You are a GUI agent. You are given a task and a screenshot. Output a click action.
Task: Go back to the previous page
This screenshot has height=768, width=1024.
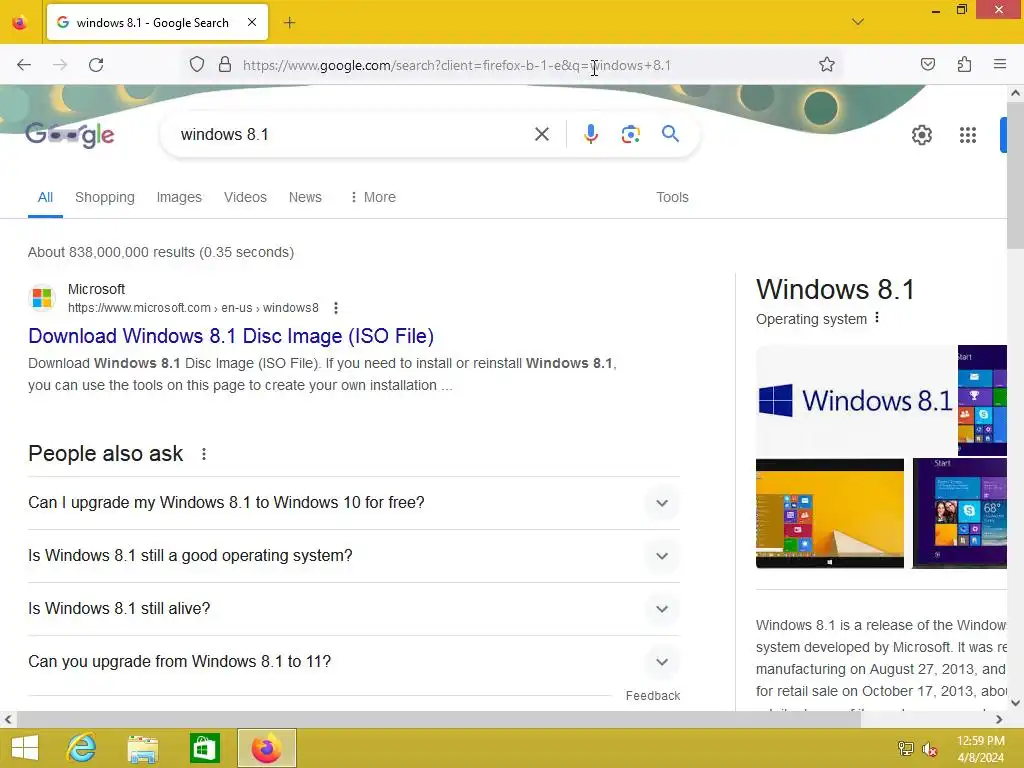tap(24, 65)
